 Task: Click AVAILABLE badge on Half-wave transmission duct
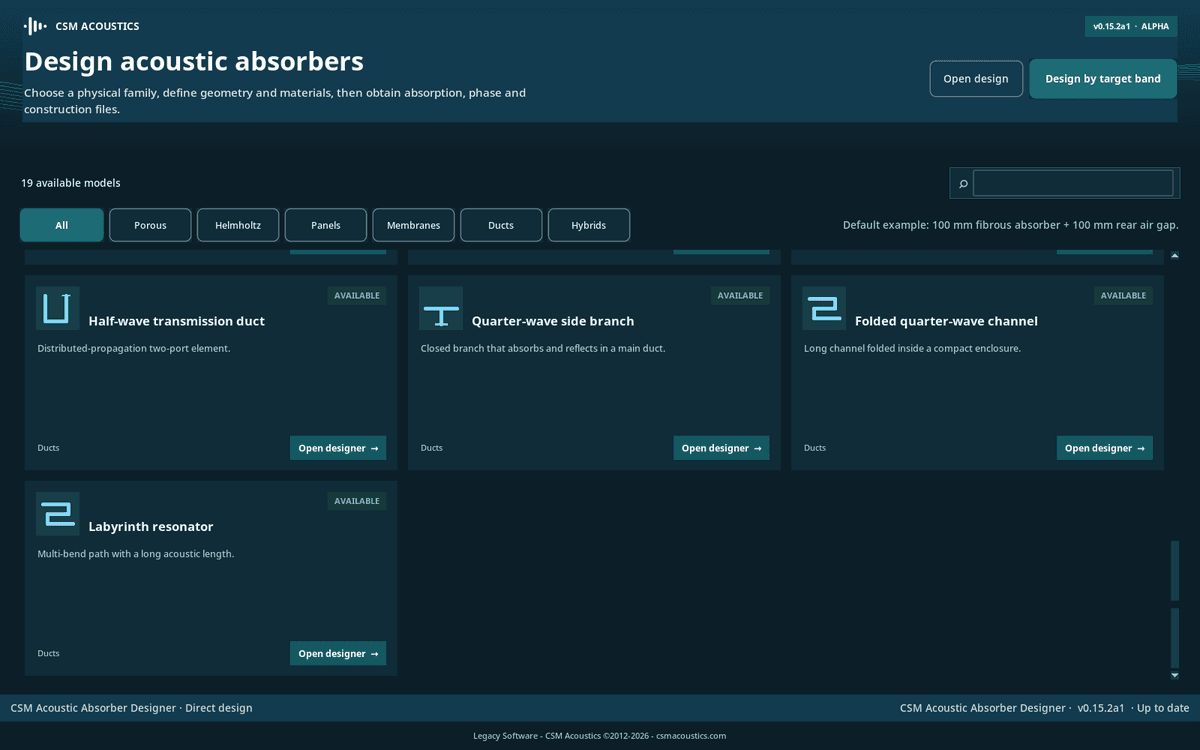point(357,296)
